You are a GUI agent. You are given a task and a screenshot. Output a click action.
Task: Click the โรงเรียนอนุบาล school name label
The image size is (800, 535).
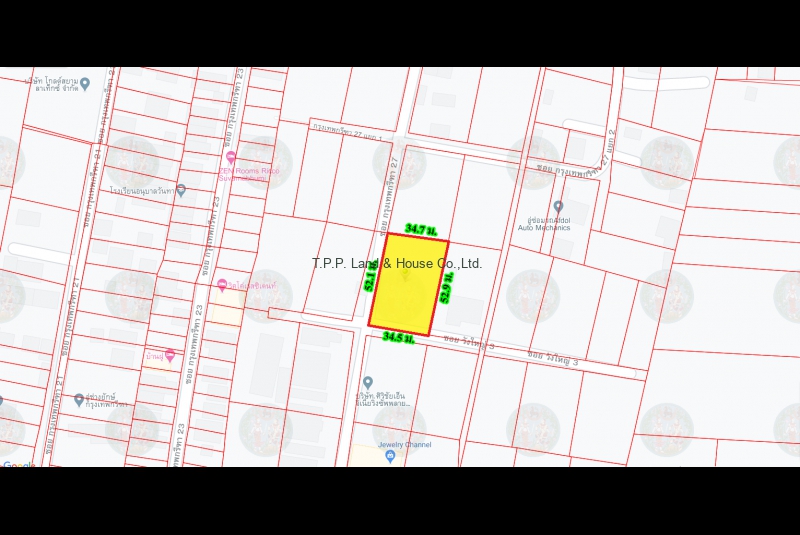tap(142, 191)
